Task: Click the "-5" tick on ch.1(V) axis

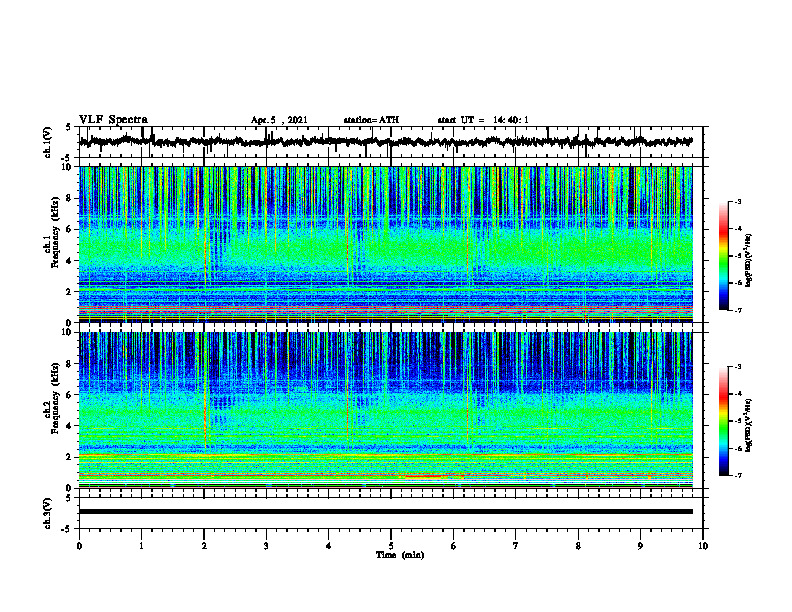Action: click(x=66, y=158)
